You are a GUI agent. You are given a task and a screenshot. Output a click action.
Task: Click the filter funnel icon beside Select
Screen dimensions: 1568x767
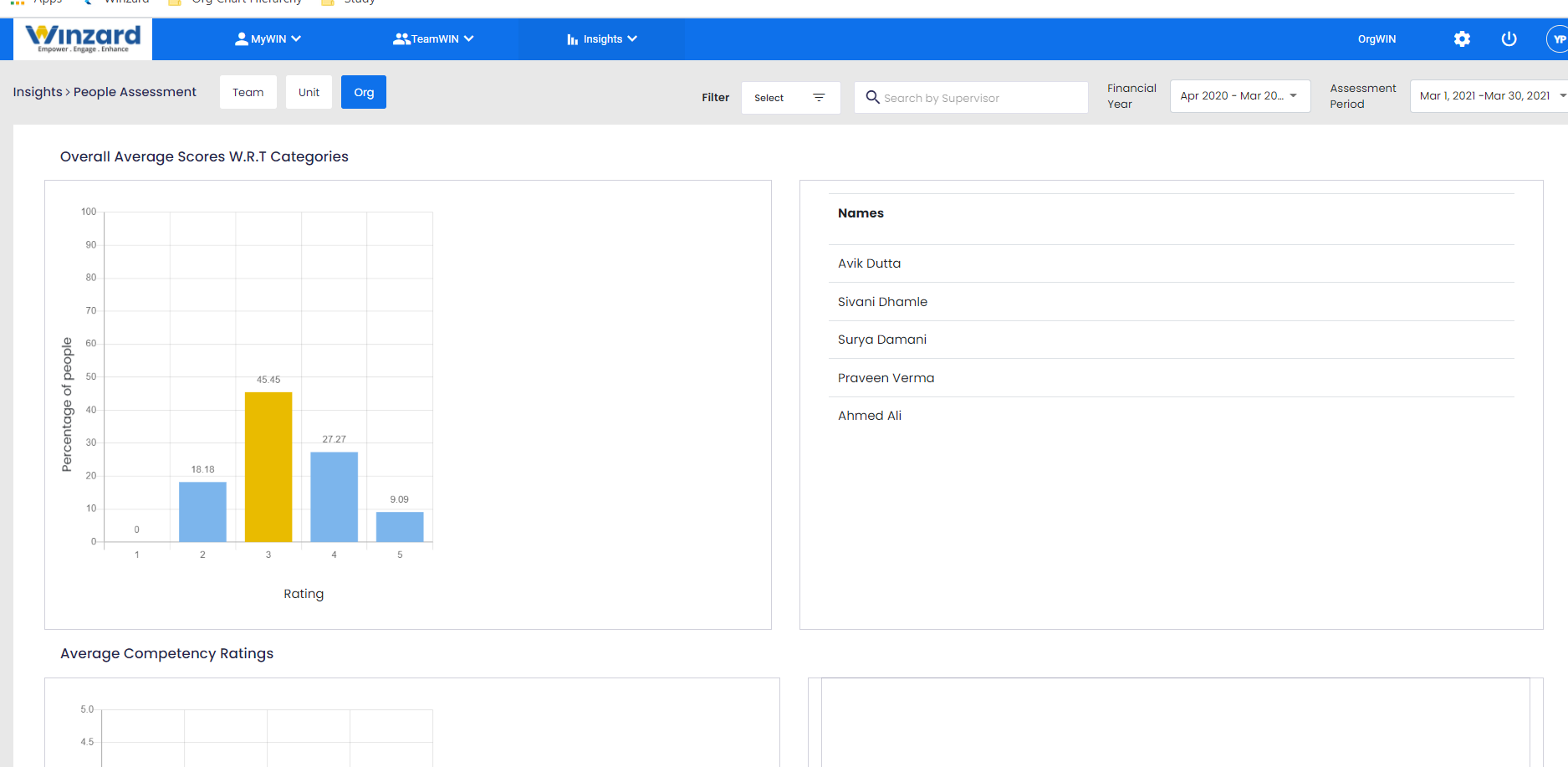click(819, 97)
